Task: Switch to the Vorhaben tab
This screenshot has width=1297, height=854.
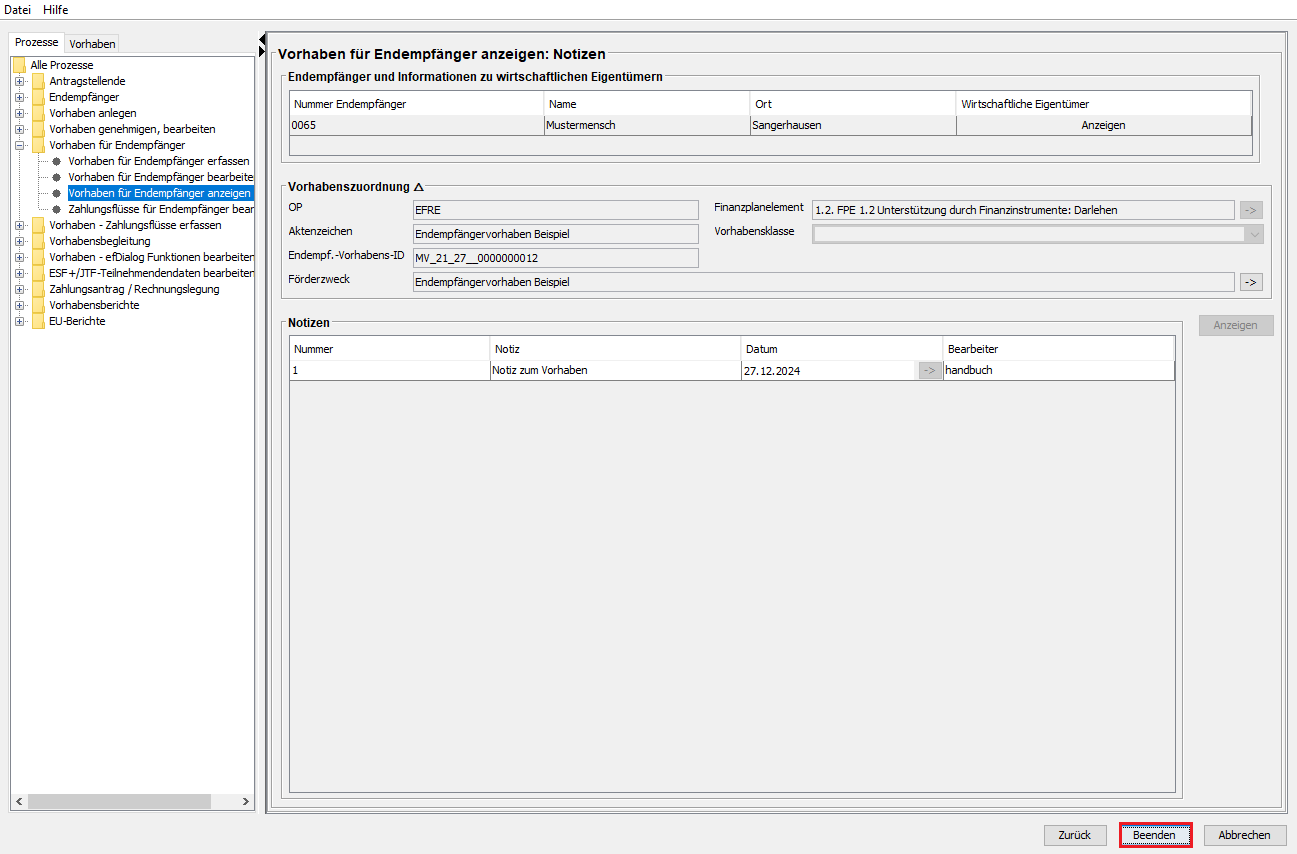Action: click(92, 43)
